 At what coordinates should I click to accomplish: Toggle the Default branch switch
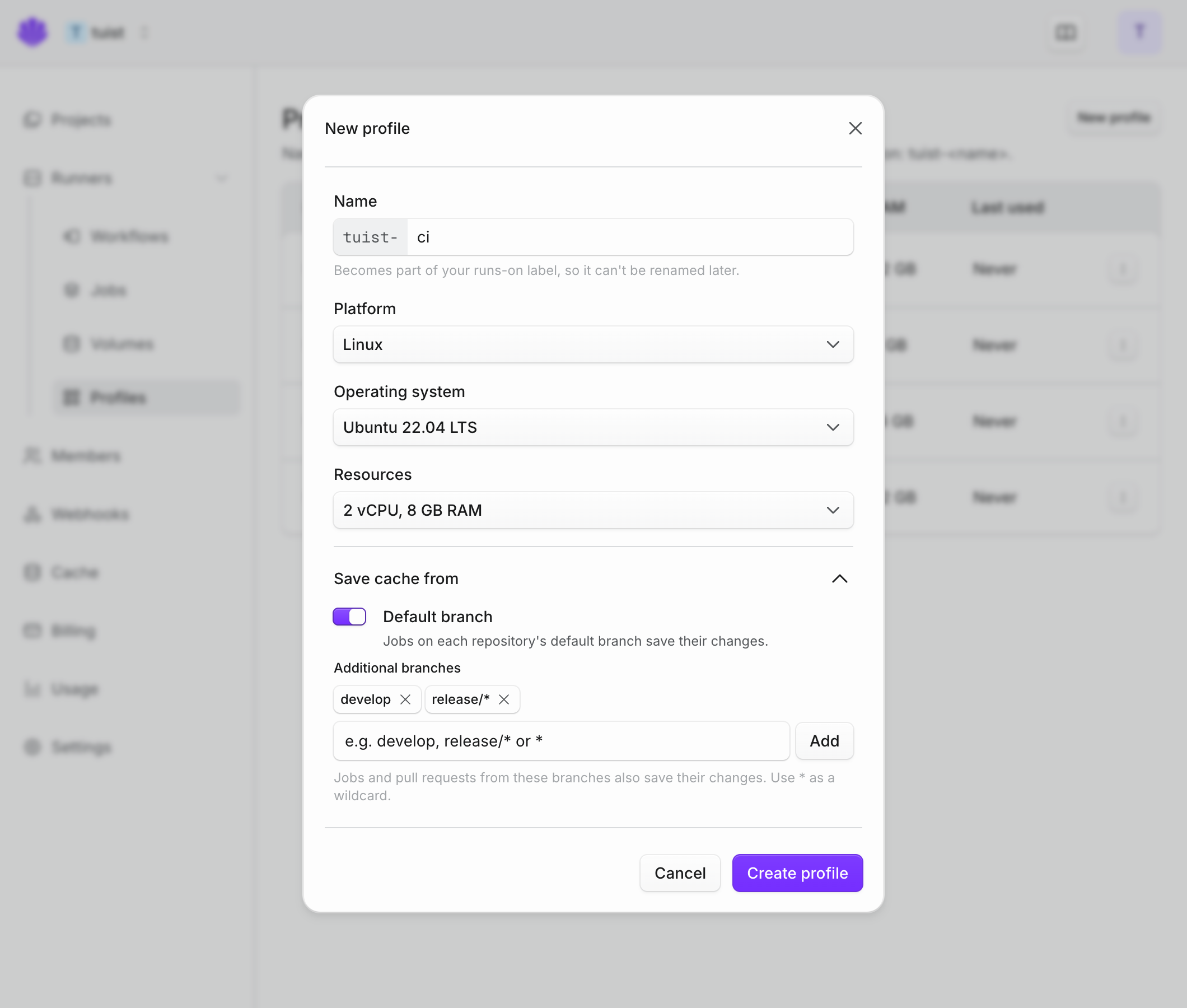pos(349,617)
